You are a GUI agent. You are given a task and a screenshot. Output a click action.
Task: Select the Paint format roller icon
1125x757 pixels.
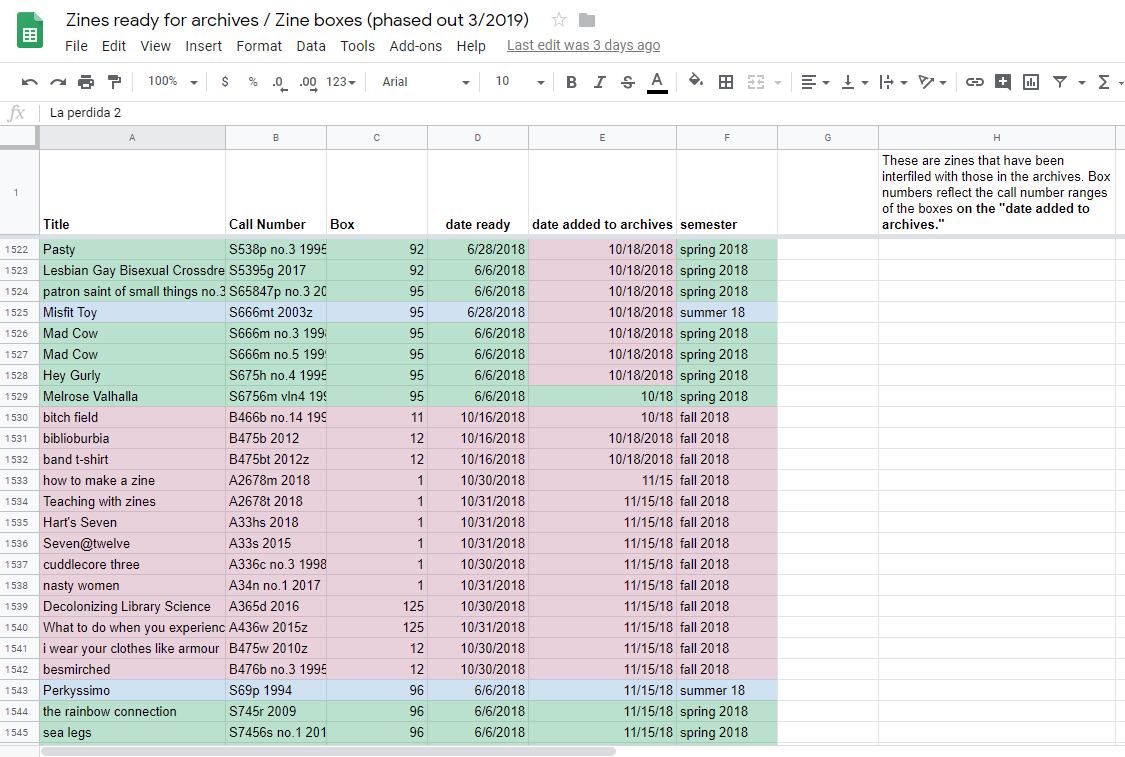pyautogui.click(x=114, y=82)
